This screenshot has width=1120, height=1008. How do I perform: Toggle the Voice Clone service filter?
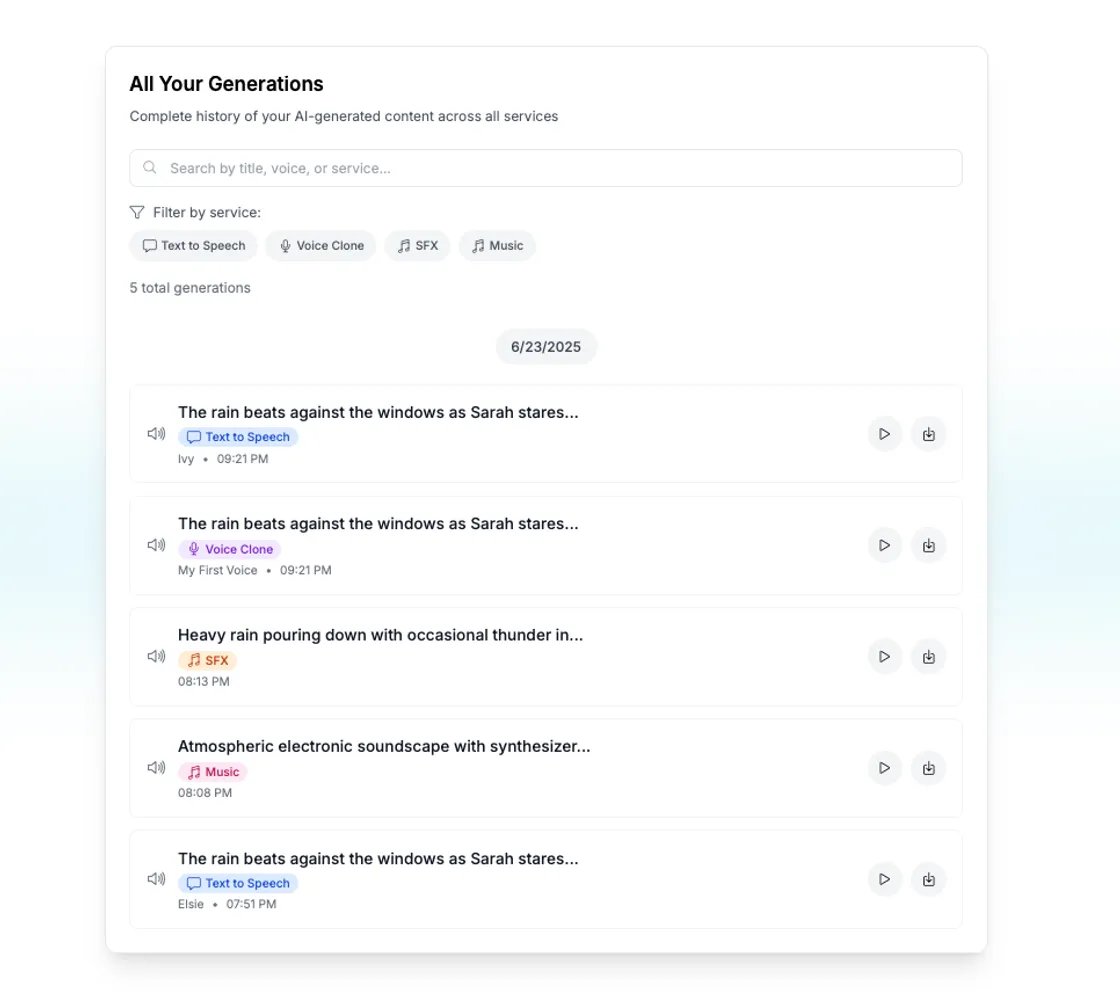tap(320, 245)
